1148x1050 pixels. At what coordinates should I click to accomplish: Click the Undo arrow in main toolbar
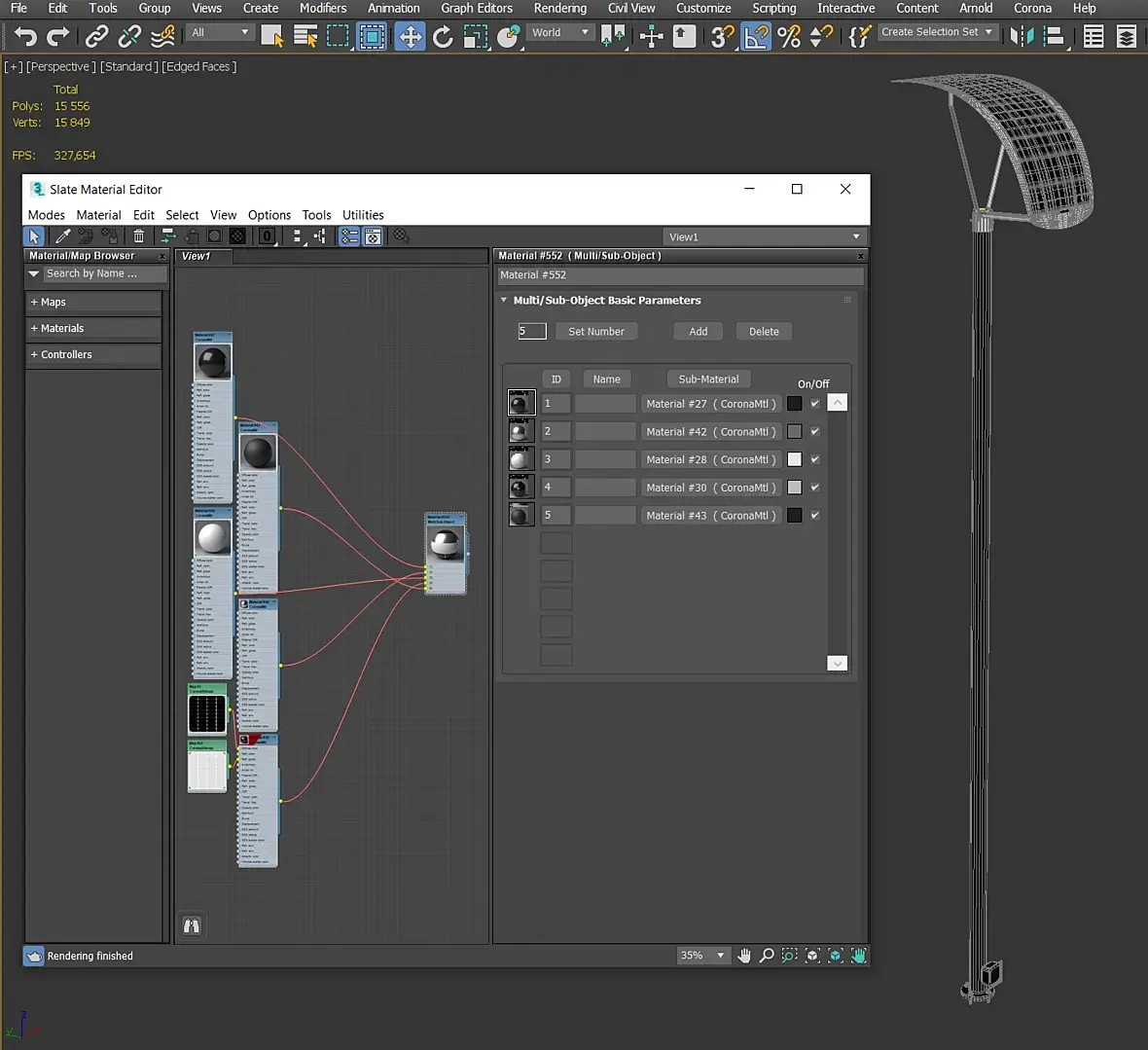click(25, 37)
